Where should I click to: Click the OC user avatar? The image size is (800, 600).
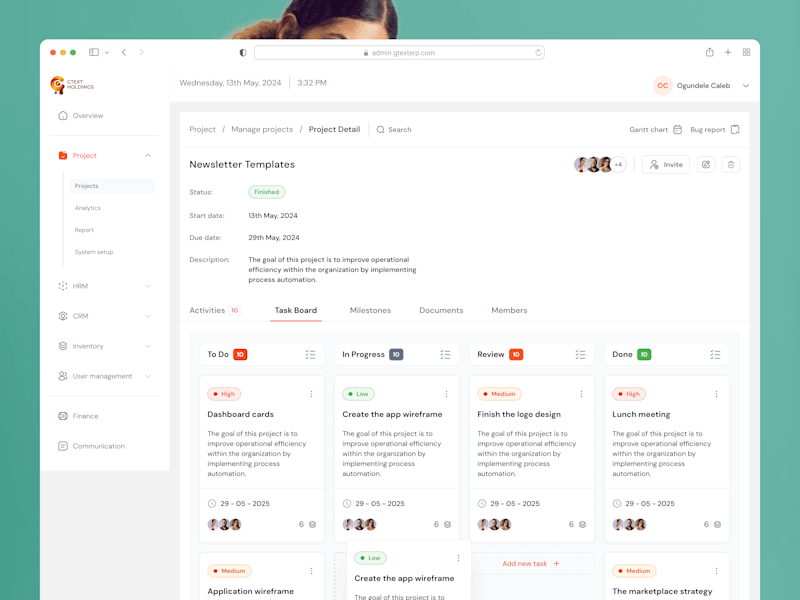[663, 86]
